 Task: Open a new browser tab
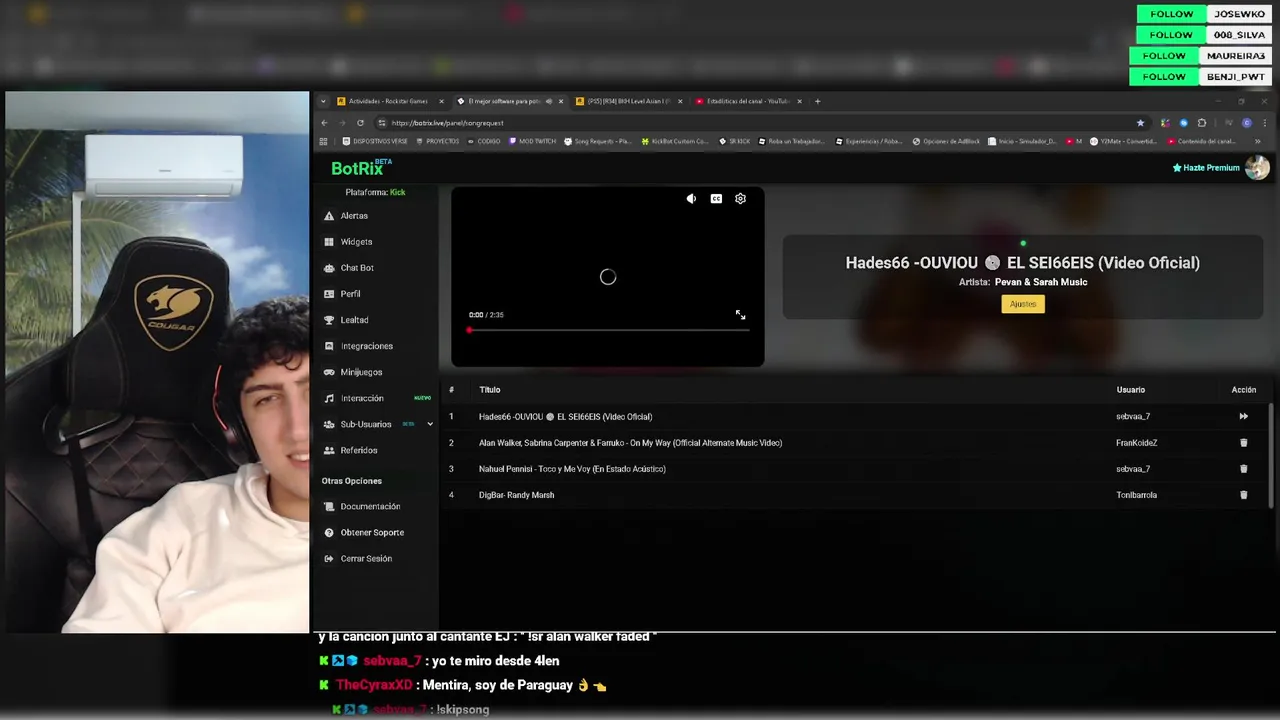click(x=817, y=101)
